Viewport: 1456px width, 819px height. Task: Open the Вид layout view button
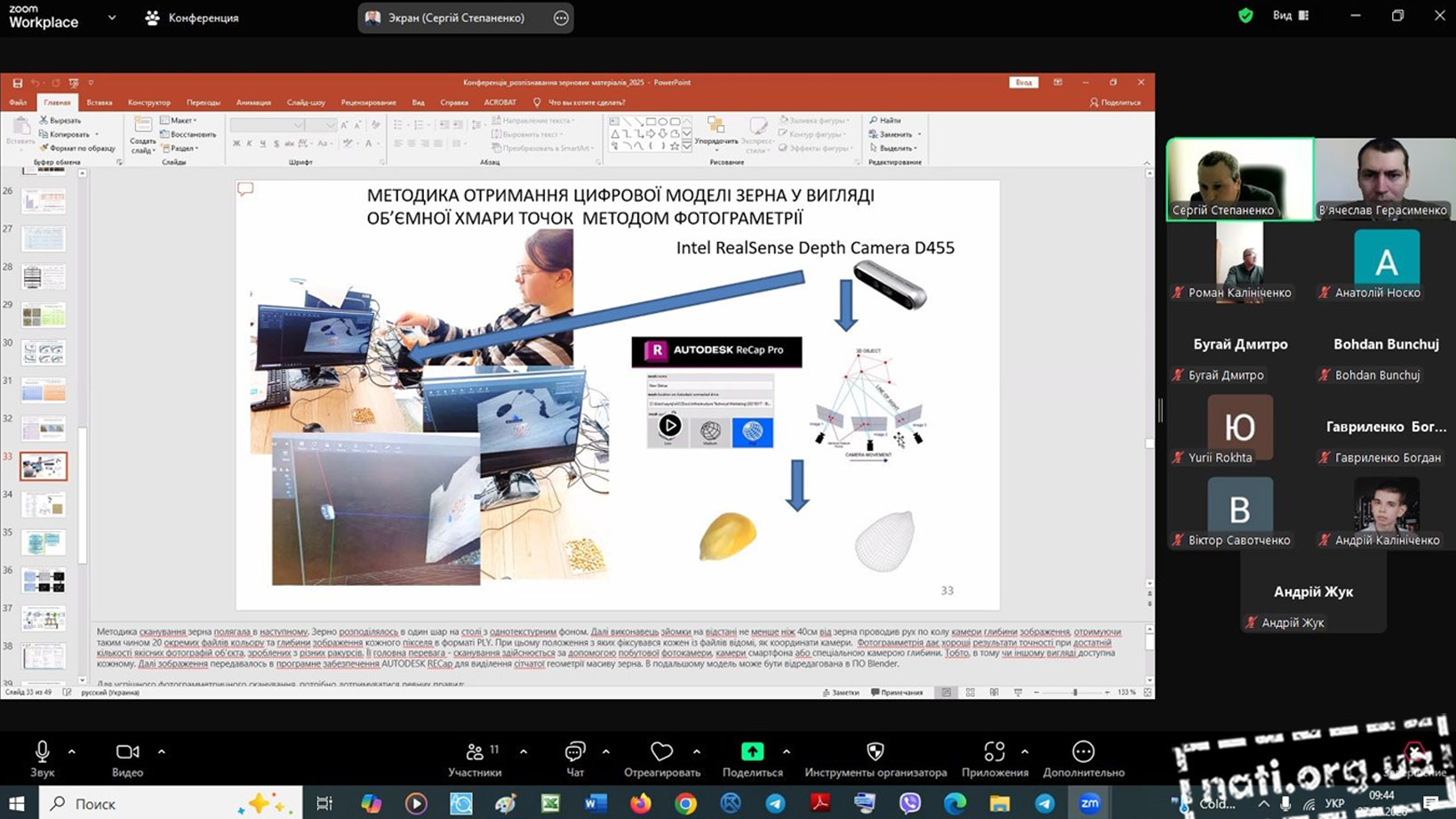point(1291,16)
